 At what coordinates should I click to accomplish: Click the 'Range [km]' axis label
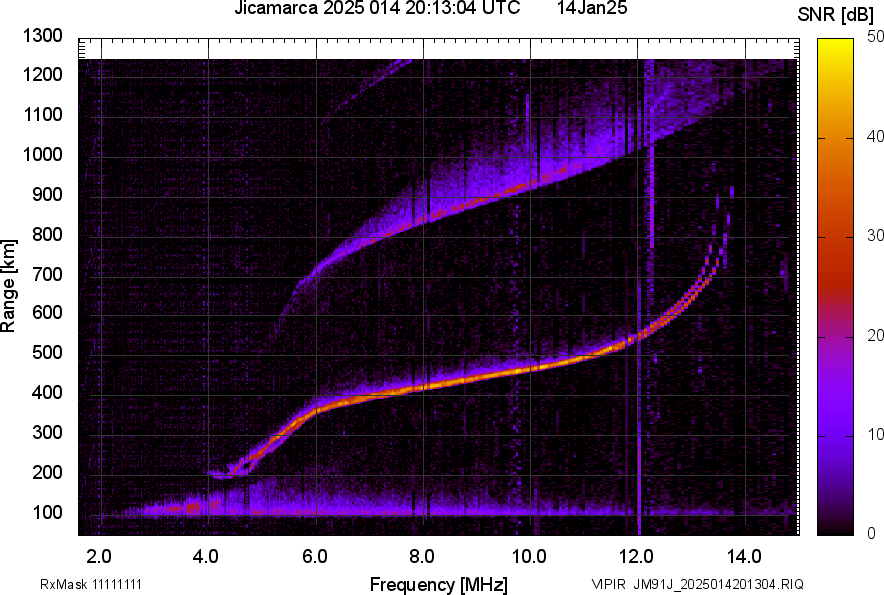pos(8,286)
